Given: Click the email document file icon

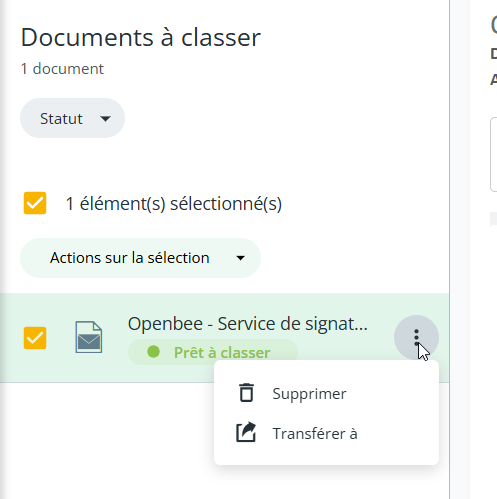Looking at the screenshot, I should tap(88, 337).
